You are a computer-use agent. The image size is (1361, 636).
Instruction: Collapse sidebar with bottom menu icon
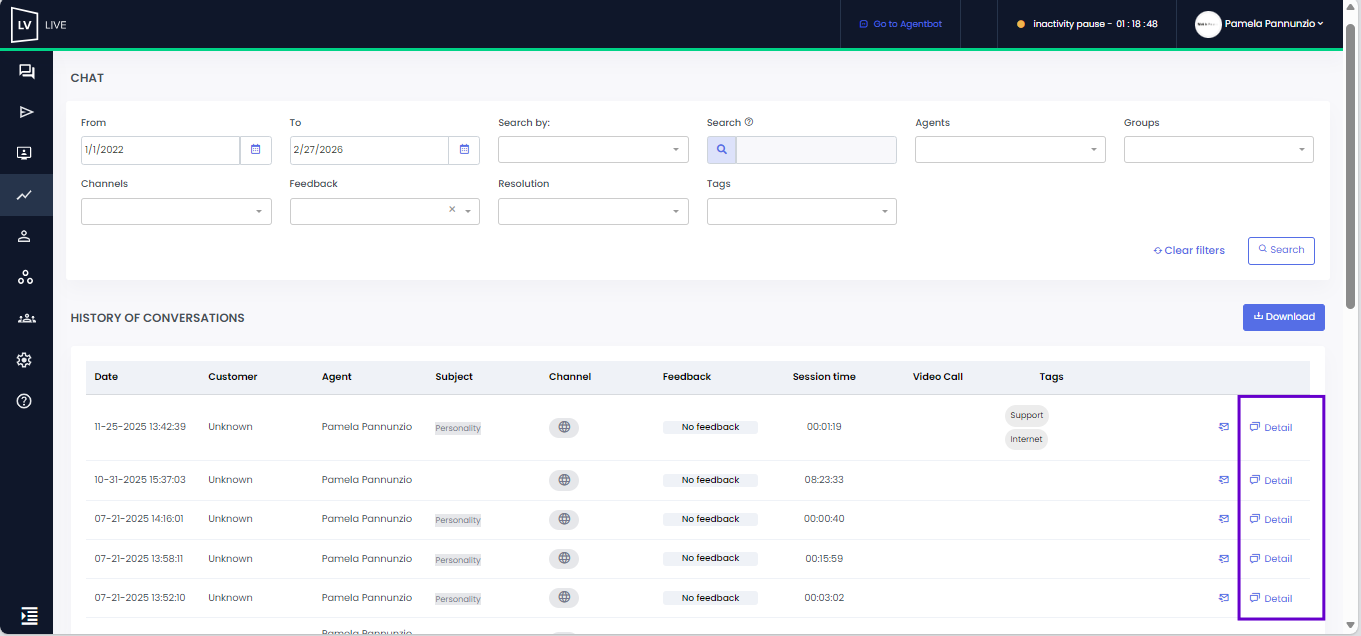click(x=29, y=615)
